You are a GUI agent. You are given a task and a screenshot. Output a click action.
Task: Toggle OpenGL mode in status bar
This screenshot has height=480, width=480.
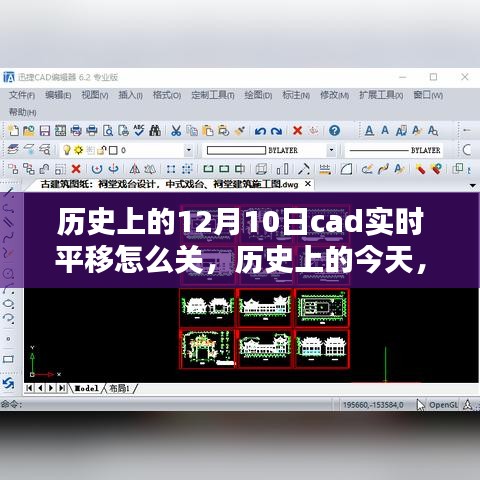coord(443,405)
